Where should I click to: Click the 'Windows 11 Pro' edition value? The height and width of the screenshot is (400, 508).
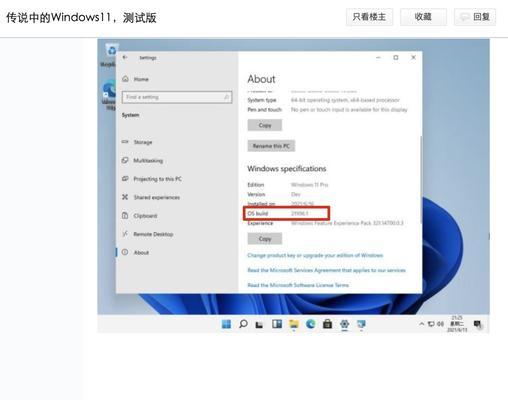[309, 185]
